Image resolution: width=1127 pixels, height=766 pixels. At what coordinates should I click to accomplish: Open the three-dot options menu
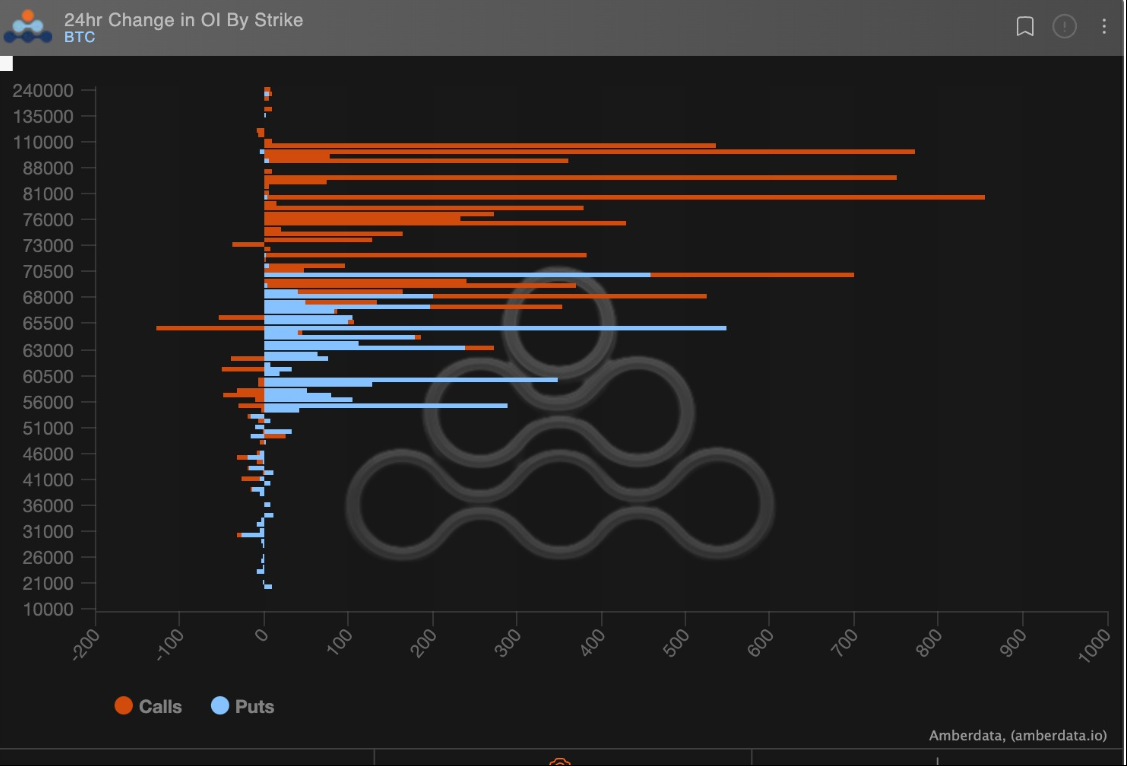(x=1104, y=27)
